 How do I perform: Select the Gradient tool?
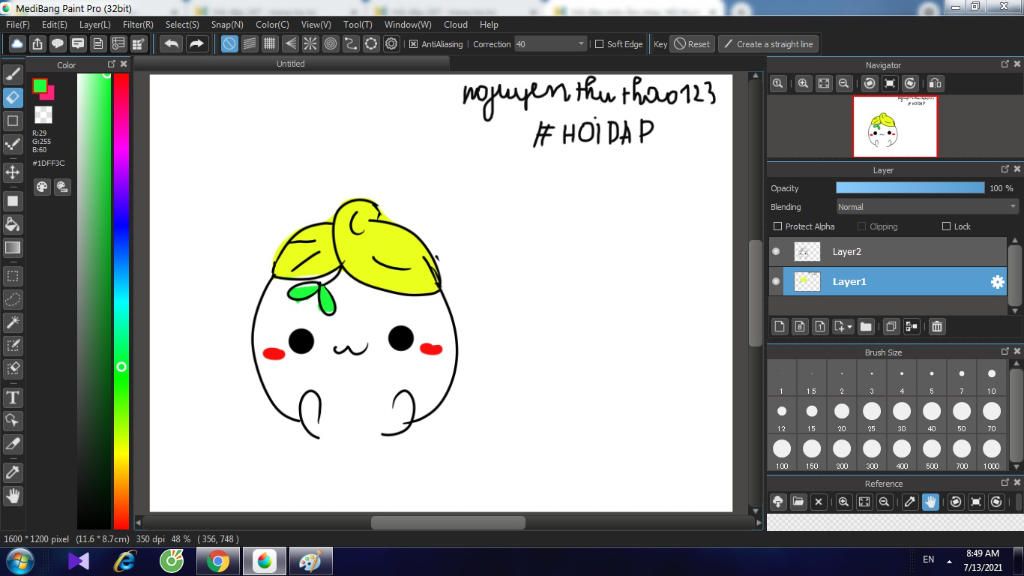(12, 248)
